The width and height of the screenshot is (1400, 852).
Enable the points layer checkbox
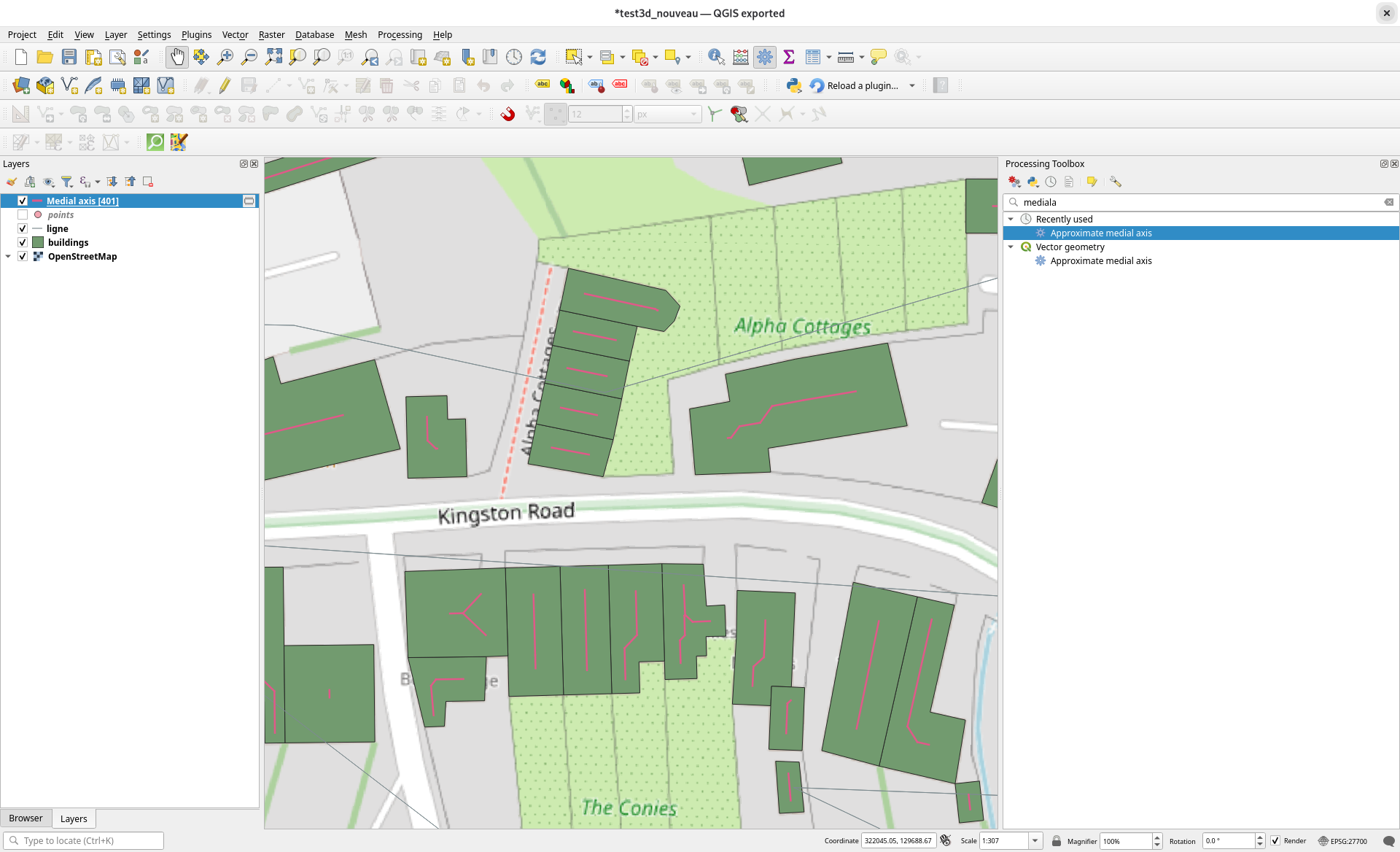pos(23,214)
